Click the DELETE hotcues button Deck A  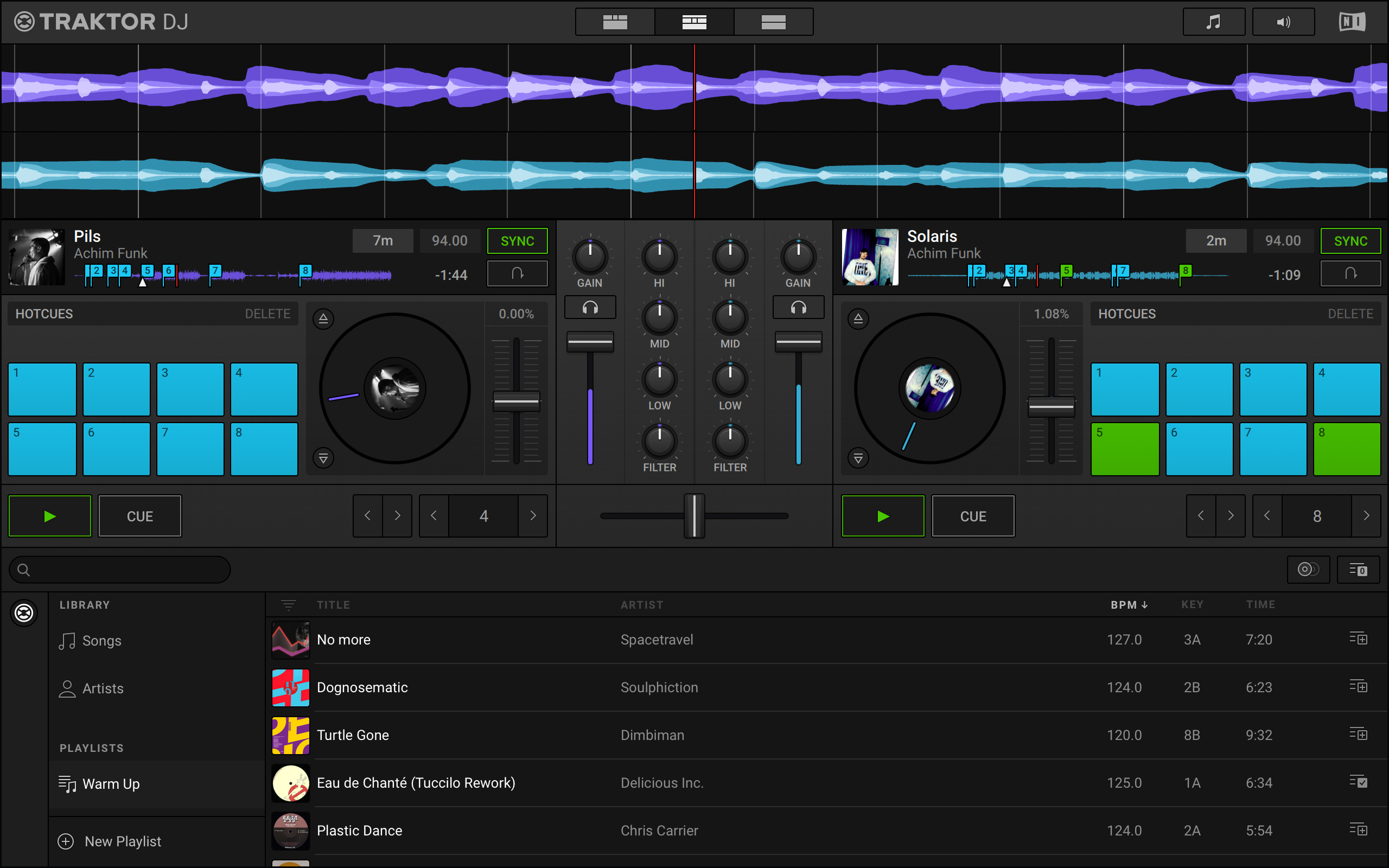coord(265,314)
